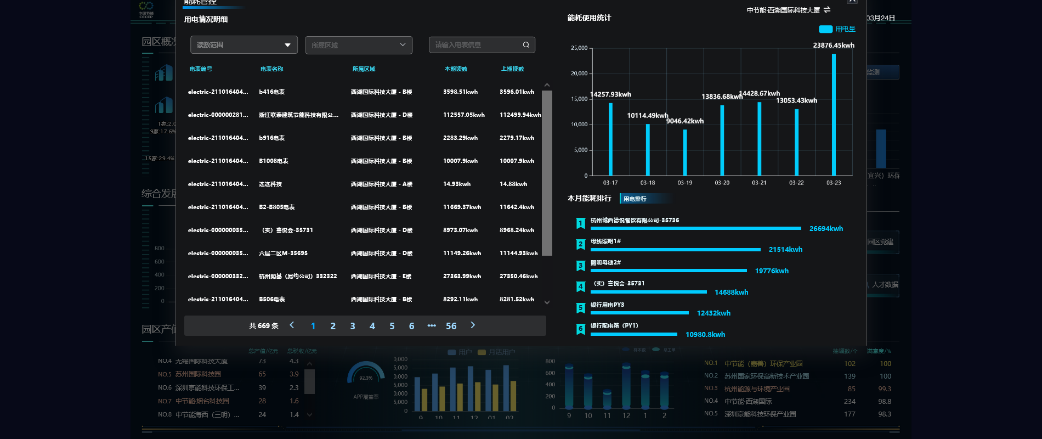
Task: Click the rank 5 badge in the monthly ranking
Action: (x=580, y=308)
